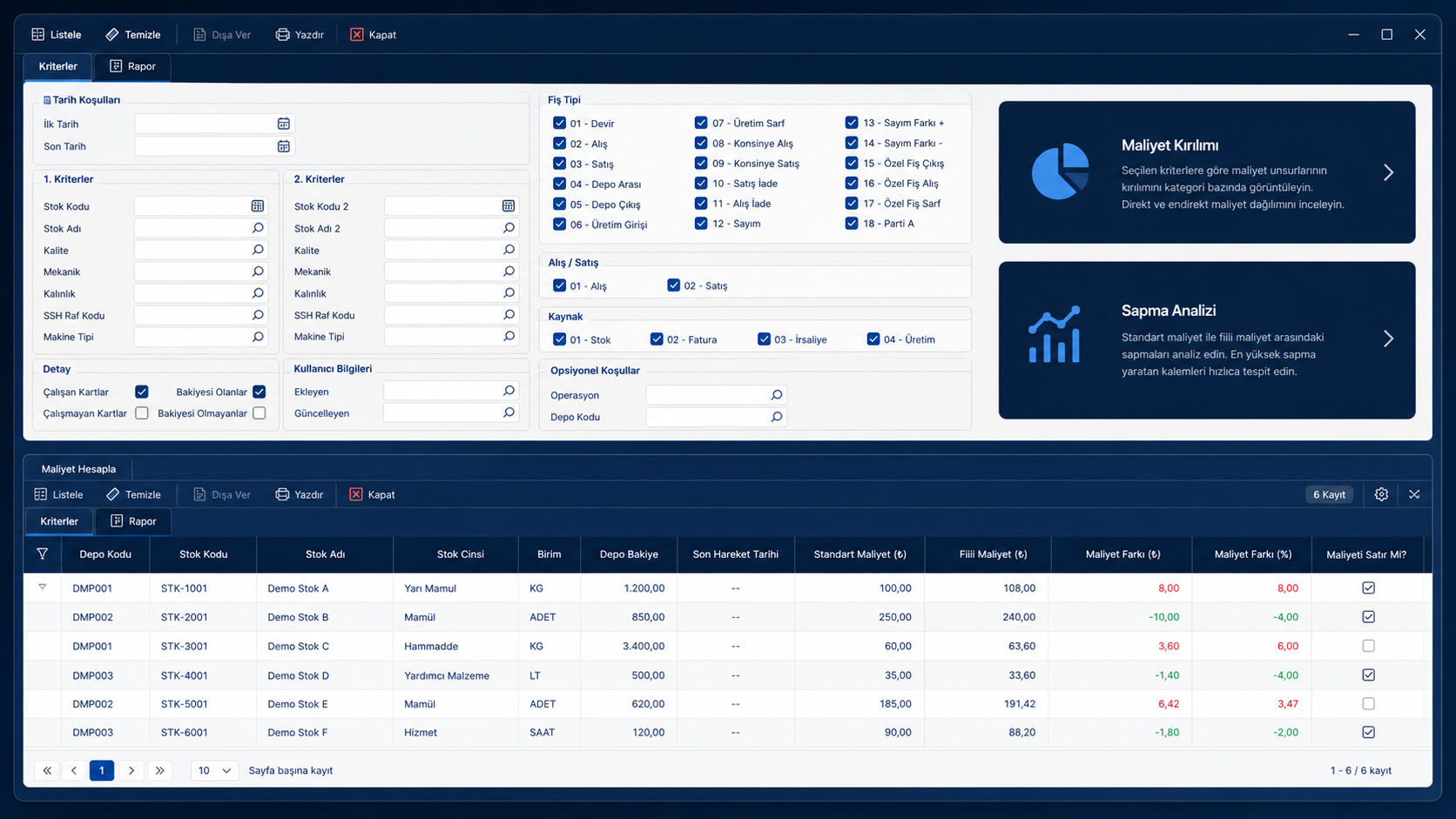Toggle Maliyeti Satır Mı for Demo Stok C
The height and width of the screenshot is (819, 1456).
pyautogui.click(x=1368, y=646)
